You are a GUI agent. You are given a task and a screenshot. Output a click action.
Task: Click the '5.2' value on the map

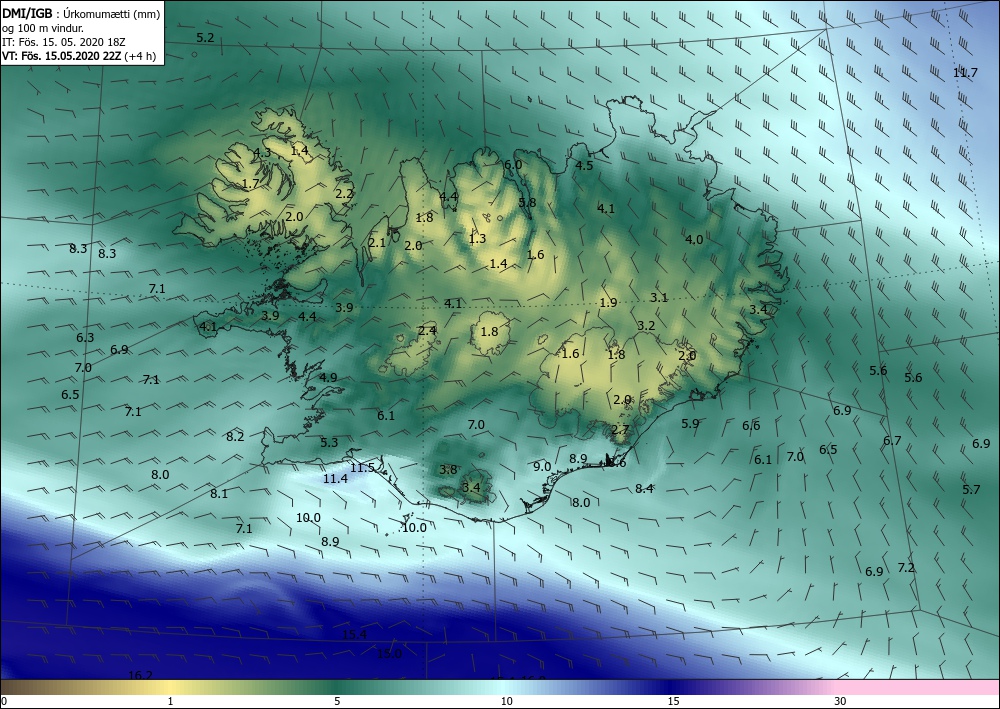(205, 38)
